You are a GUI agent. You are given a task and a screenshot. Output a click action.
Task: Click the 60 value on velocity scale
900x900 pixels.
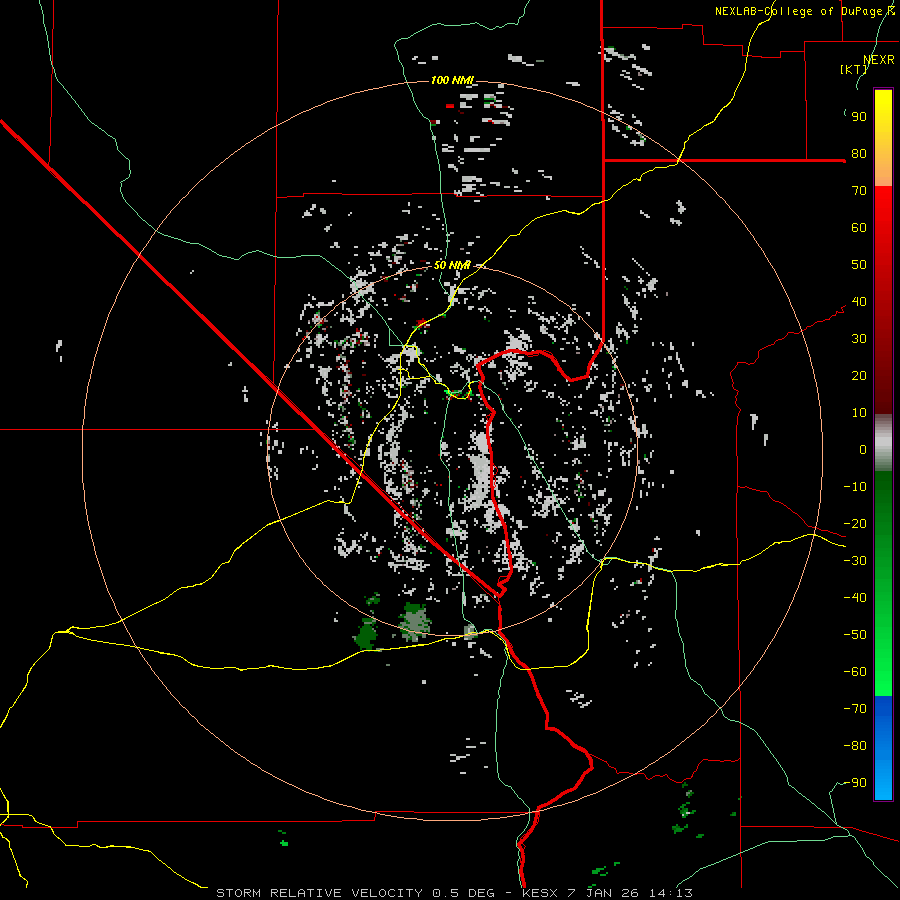(x=859, y=227)
